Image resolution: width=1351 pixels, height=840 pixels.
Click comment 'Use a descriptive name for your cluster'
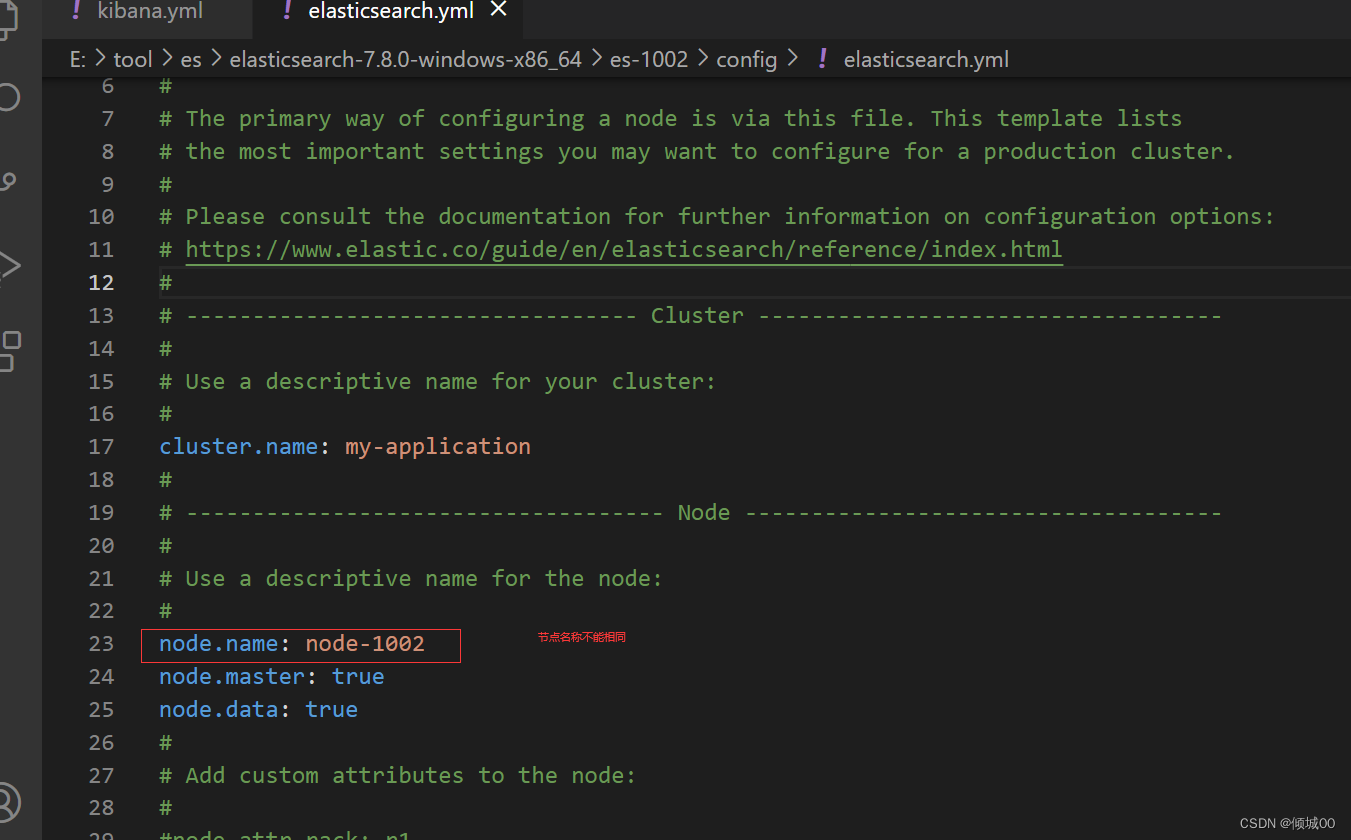[x=438, y=381]
